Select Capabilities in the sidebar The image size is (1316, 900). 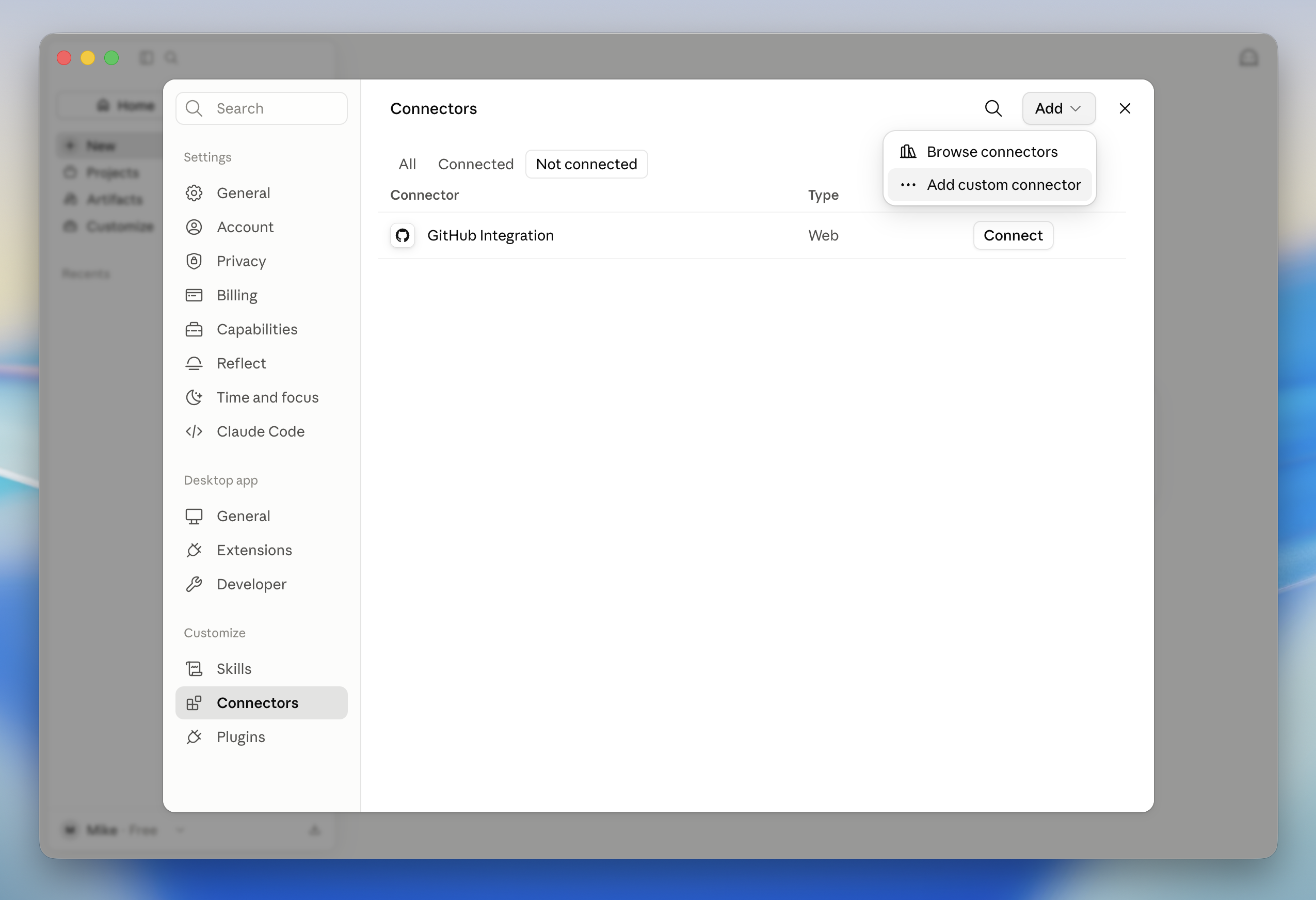coord(261,329)
